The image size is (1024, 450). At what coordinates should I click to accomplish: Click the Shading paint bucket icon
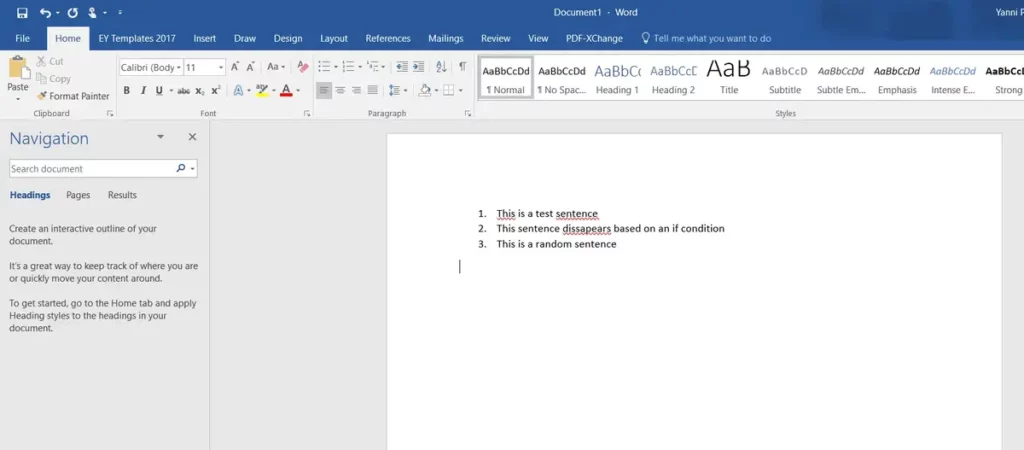point(424,91)
